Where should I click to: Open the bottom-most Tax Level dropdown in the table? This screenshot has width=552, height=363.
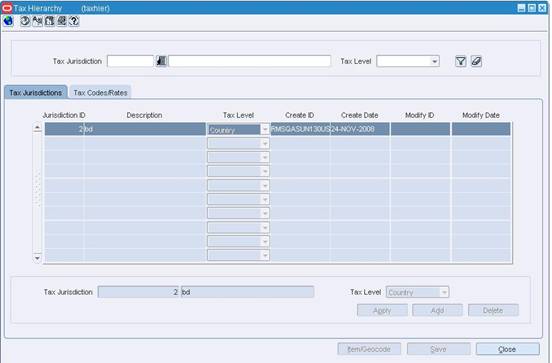pyautogui.click(x=265, y=255)
